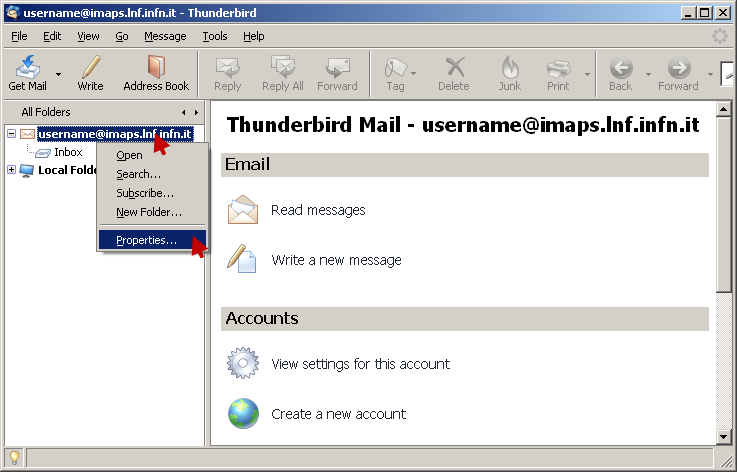
Task: Open the Print dropdown arrow
Action: click(x=587, y=74)
